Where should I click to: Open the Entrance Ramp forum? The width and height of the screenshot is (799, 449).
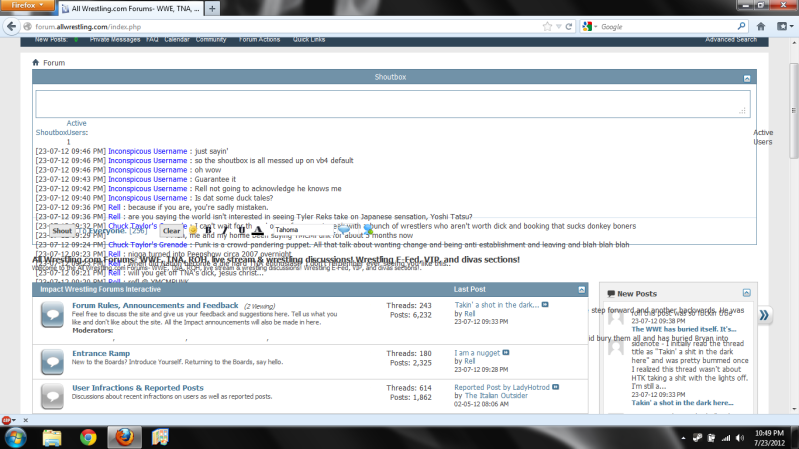101,353
